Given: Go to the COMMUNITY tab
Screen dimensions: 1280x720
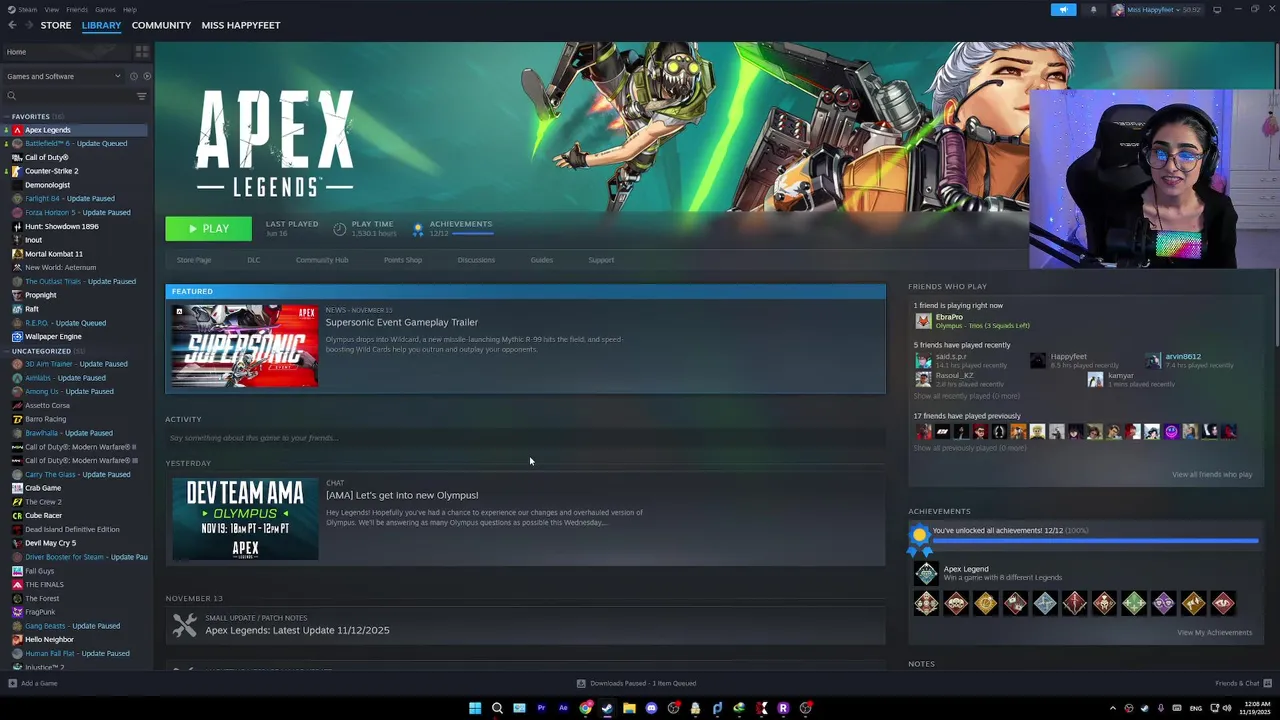Looking at the screenshot, I should coord(161,25).
